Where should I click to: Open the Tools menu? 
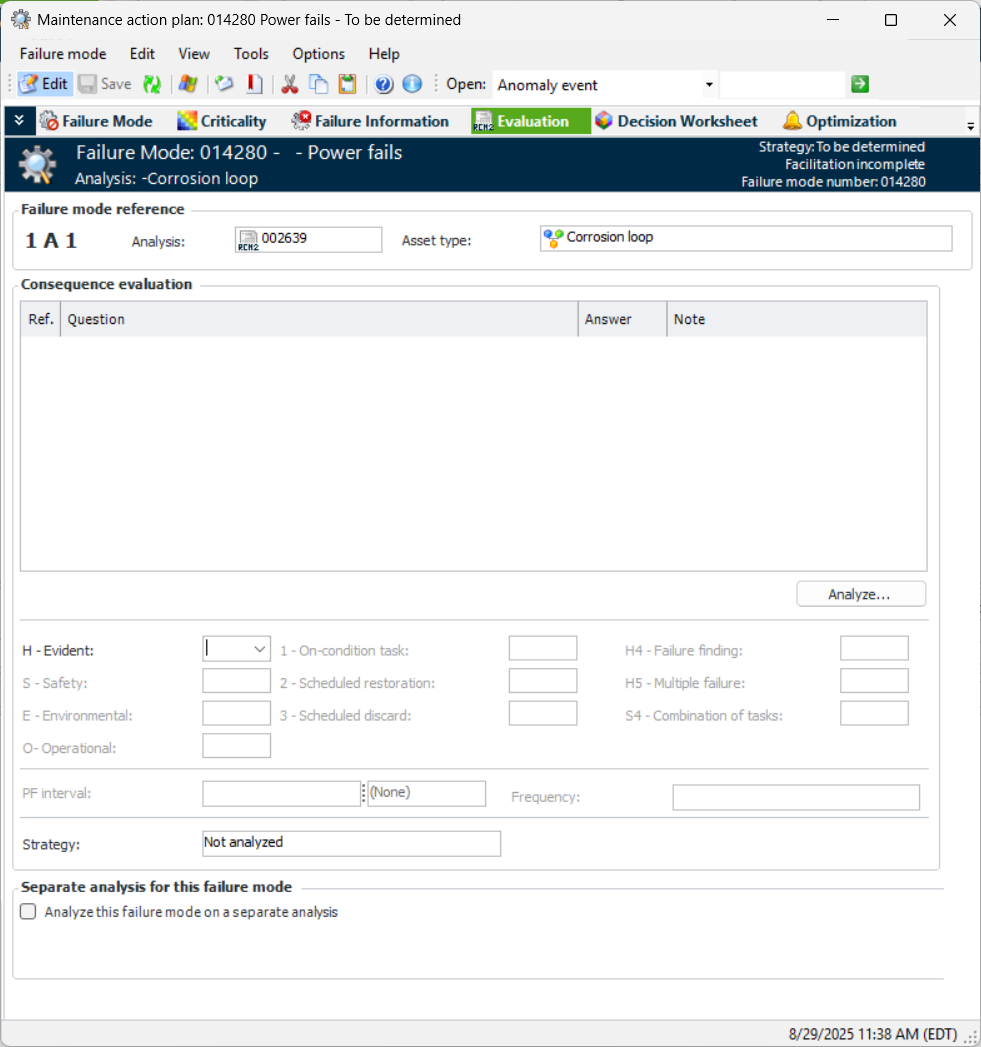click(x=251, y=54)
